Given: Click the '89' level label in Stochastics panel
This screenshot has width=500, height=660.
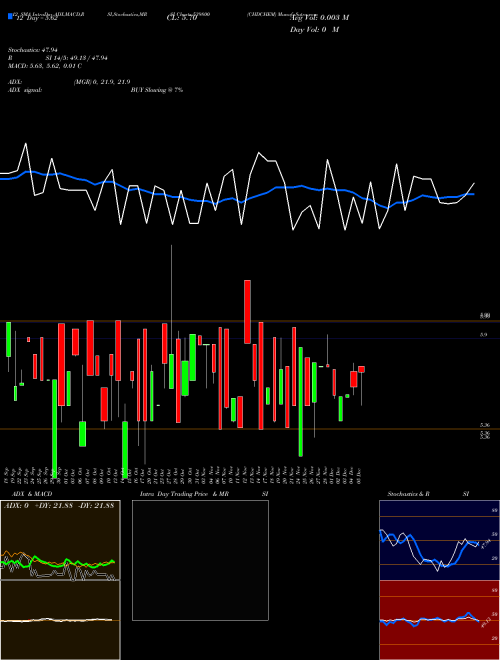Looking at the screenshot, I should [495, 510].
